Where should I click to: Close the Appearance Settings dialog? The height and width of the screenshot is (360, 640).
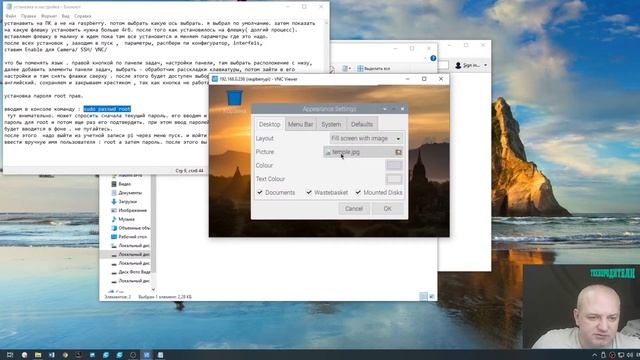pyautogui.click(x=402, y=109)
